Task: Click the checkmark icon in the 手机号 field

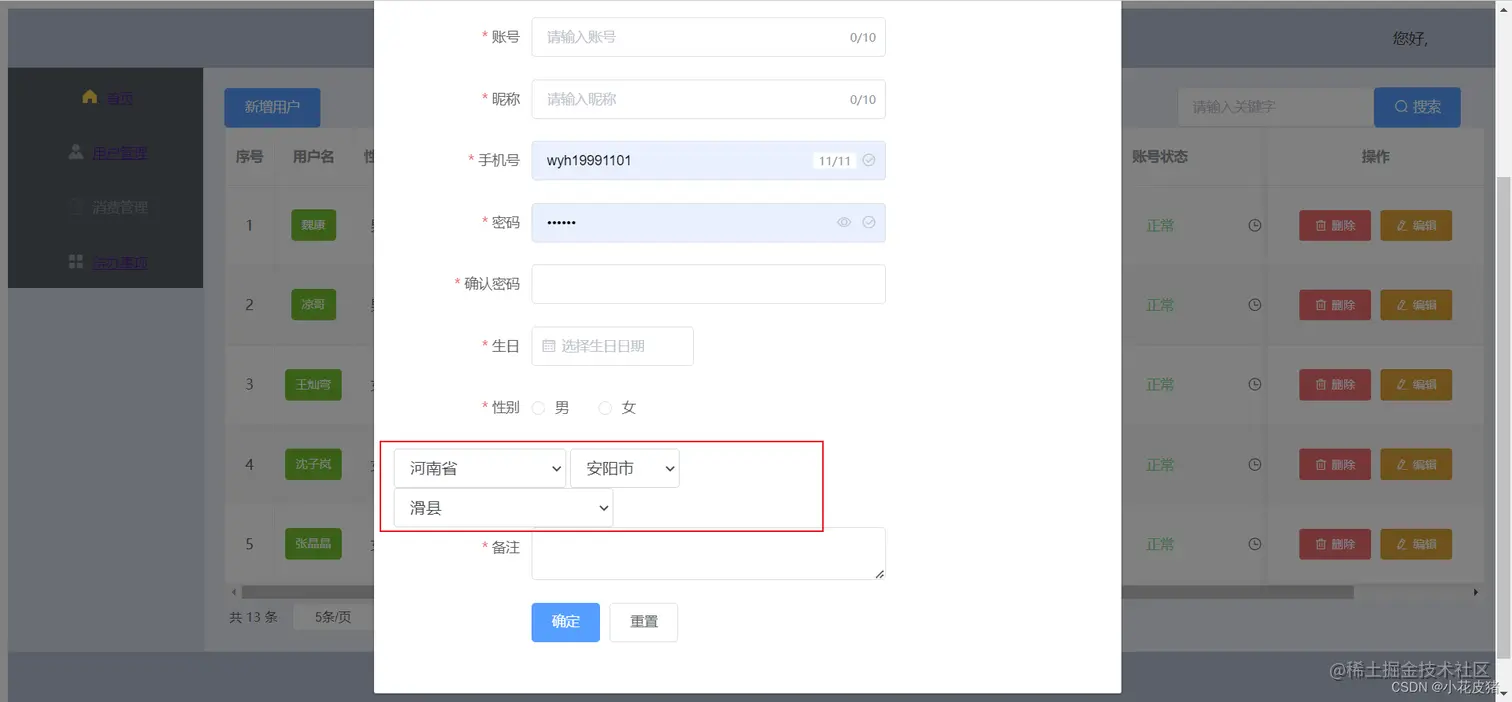Action: click(868, 160)
